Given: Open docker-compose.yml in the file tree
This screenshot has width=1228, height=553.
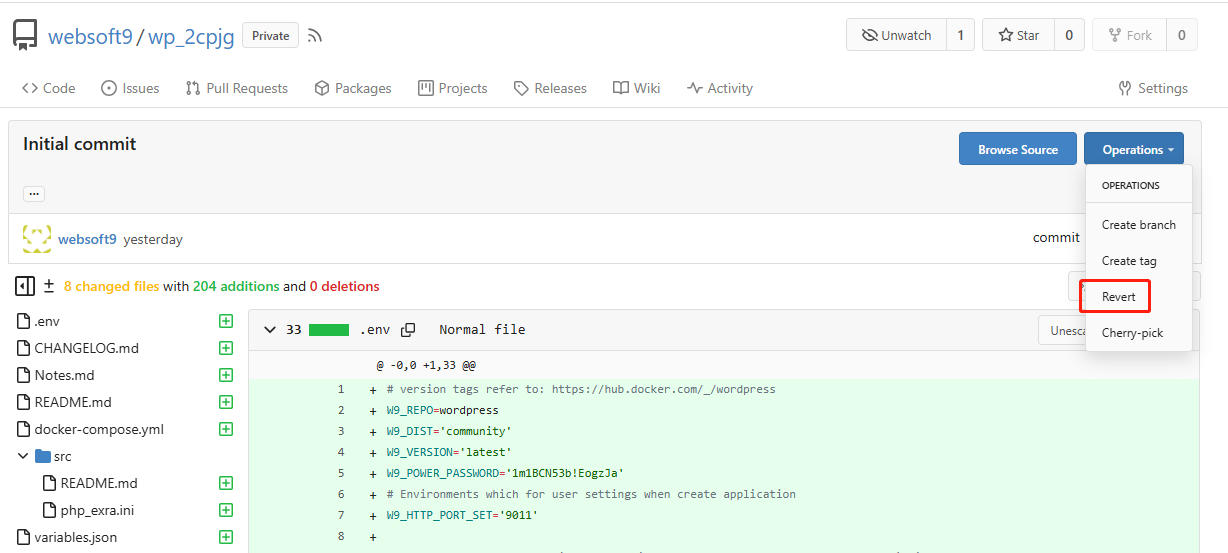Looking at the screenshot, I should (x=99, y=429).
